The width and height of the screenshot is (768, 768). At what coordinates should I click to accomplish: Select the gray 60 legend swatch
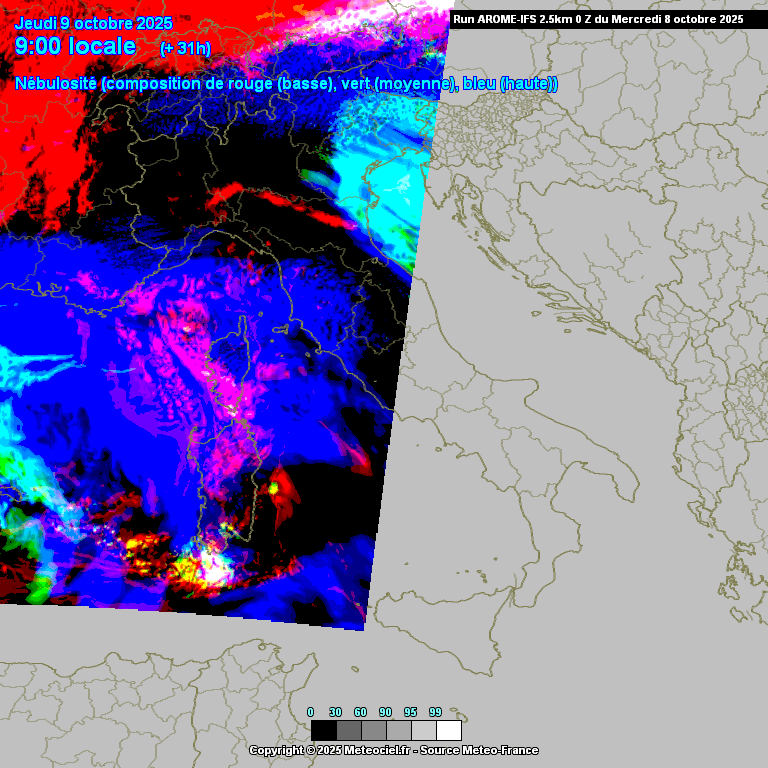[x=374, y=730]
